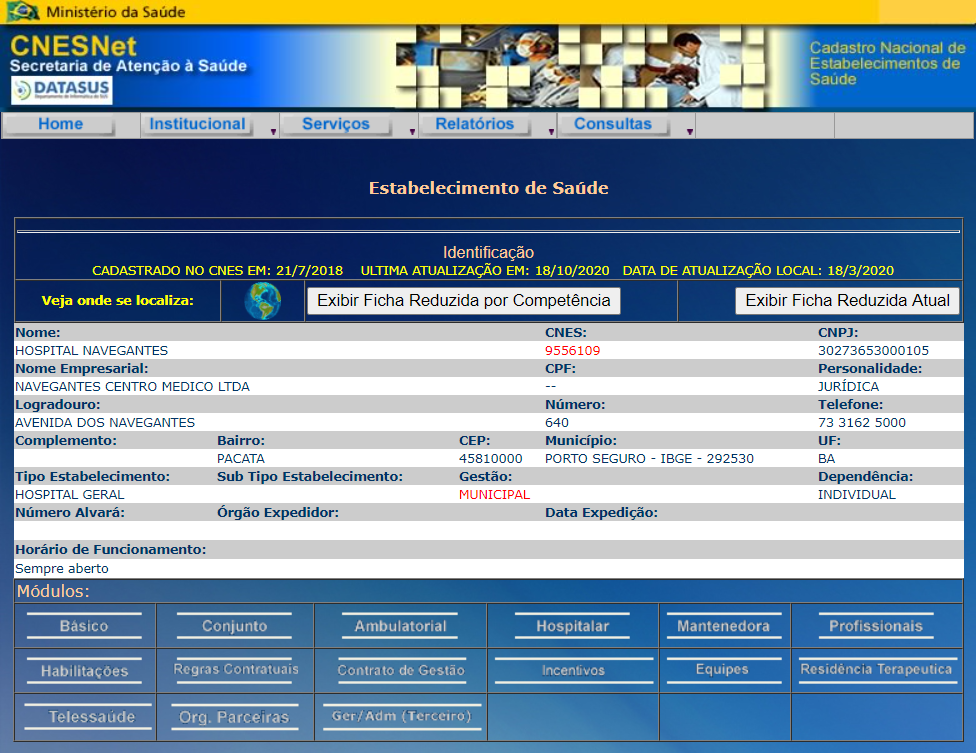
Task: Click the CNPJ value 30273653000105
Action: point(873,350)
